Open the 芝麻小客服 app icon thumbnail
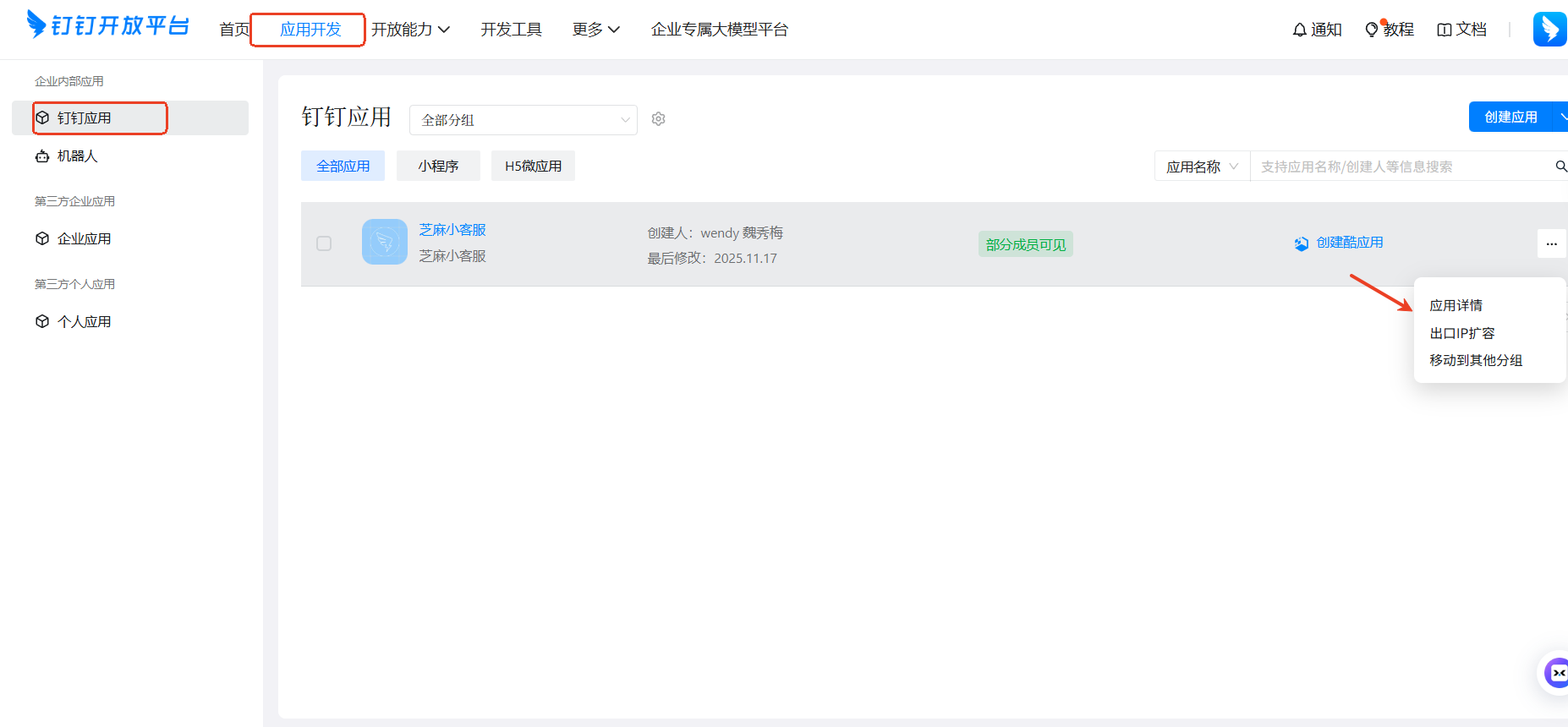This screenshot has width=1568, height=727. click(385, 242)
